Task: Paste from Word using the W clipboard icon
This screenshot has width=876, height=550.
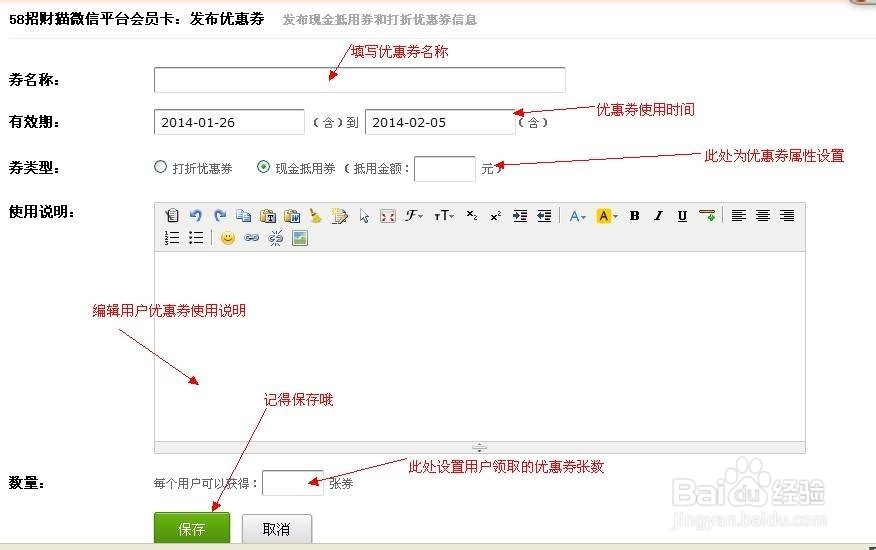Action: pyautogui.click(x=292, y=215)
